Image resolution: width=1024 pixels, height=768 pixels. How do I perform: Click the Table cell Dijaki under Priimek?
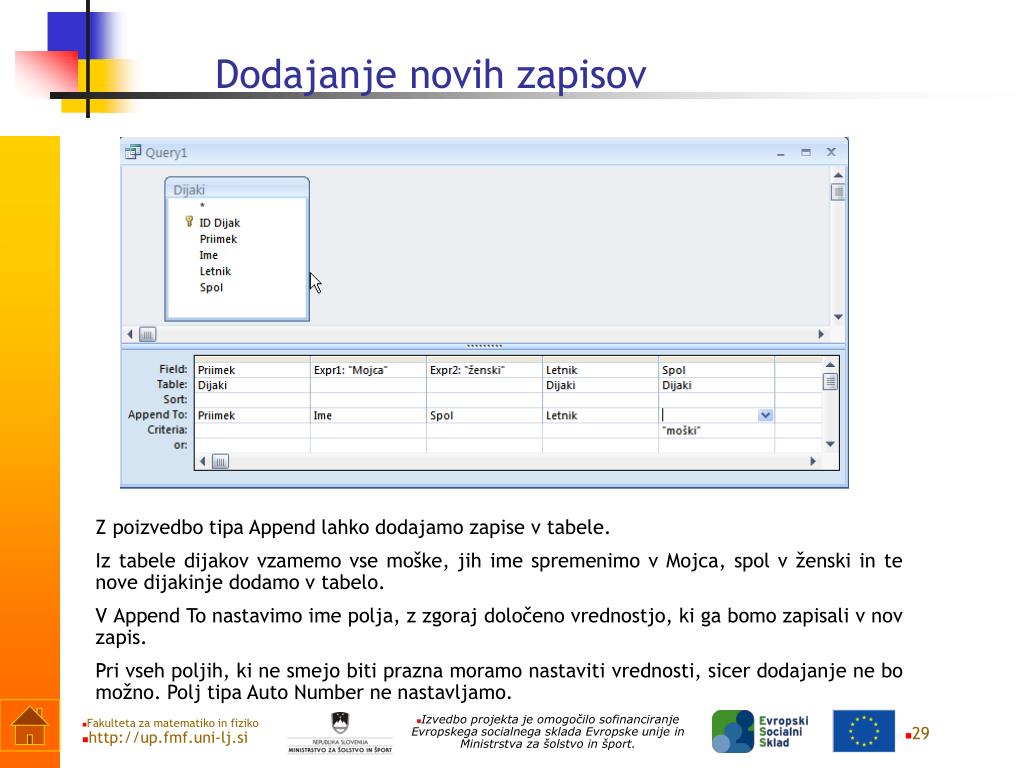(x=252, y=385)
